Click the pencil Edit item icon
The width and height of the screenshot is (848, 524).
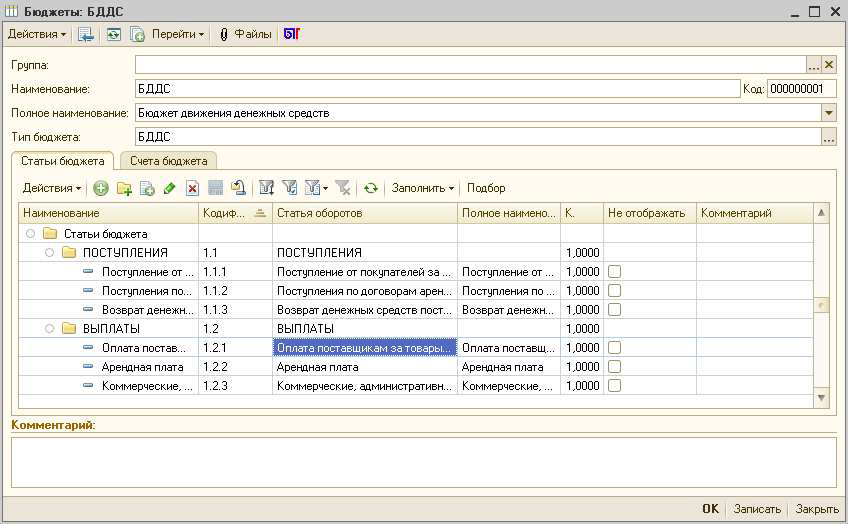pos(169,188)
